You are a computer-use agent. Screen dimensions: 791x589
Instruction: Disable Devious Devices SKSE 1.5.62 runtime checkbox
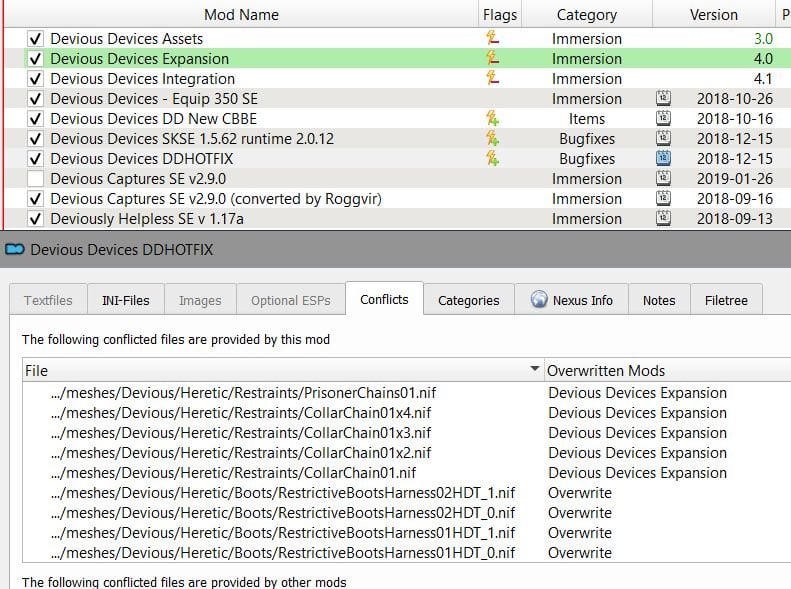35,139
